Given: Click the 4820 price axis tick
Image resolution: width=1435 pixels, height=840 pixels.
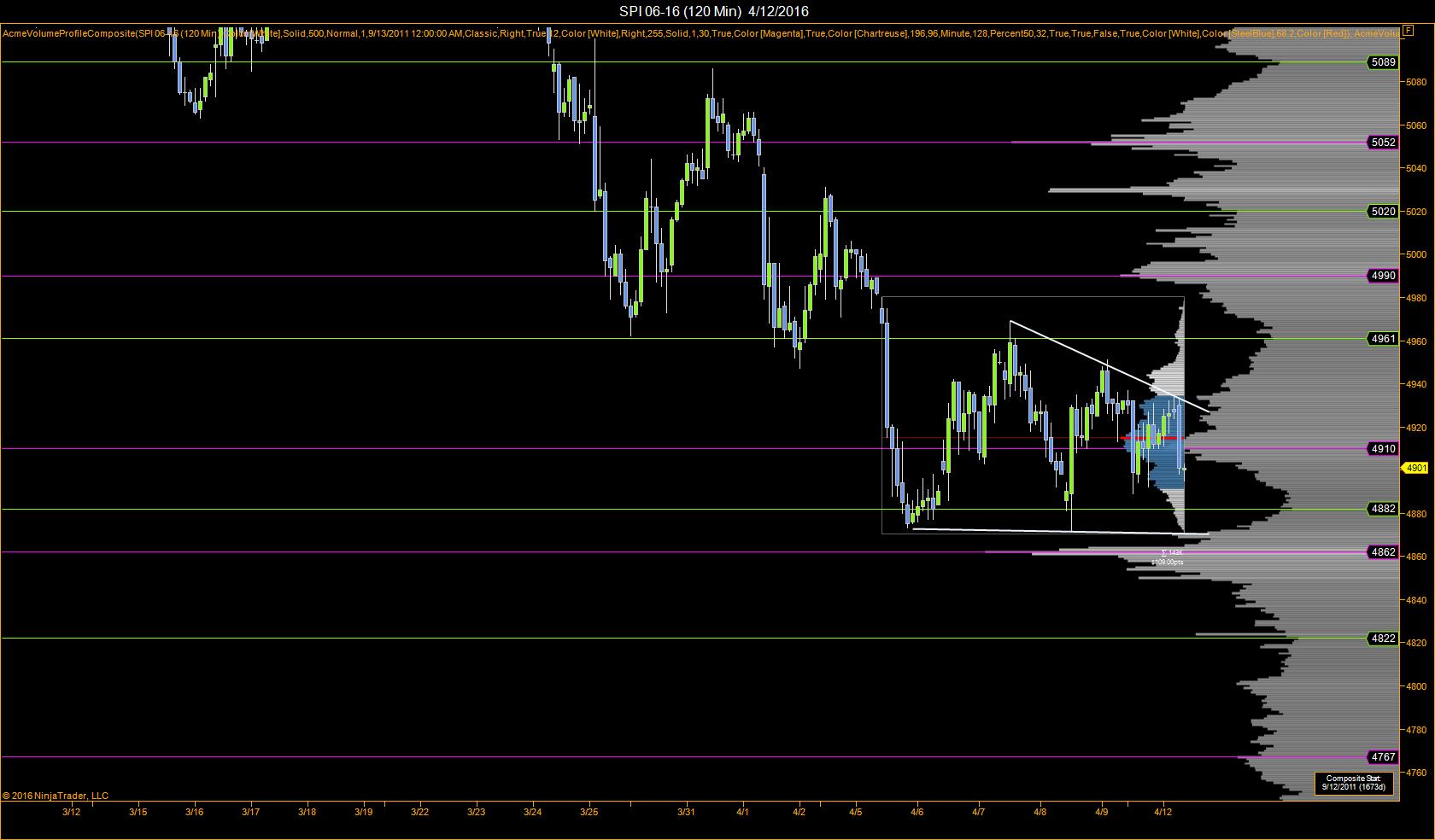Looking at the screenshot, I should pyautogui.click(x=1416, y=643).
